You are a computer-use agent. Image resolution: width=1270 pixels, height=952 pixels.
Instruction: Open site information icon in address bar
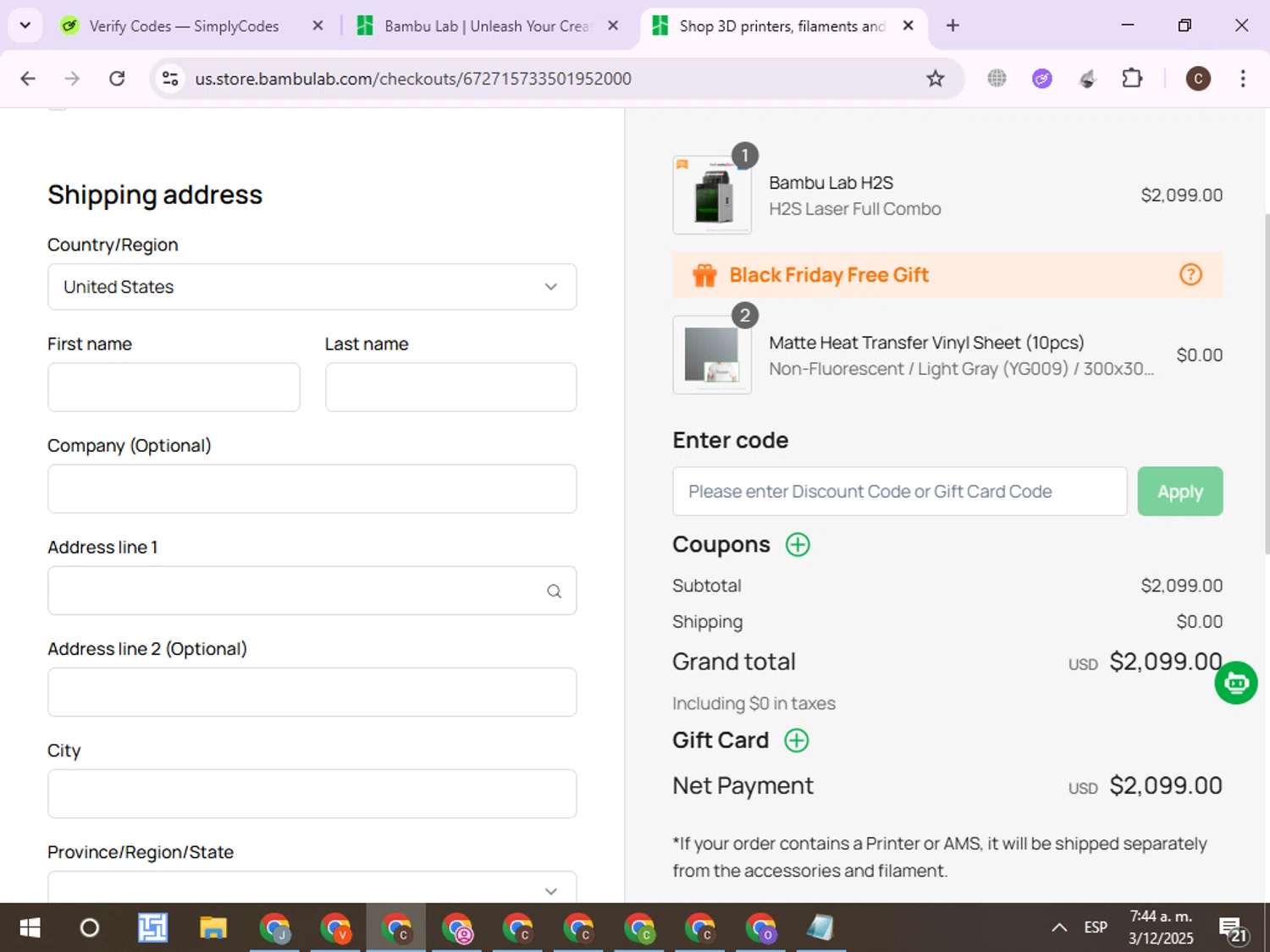click(170, 79)
